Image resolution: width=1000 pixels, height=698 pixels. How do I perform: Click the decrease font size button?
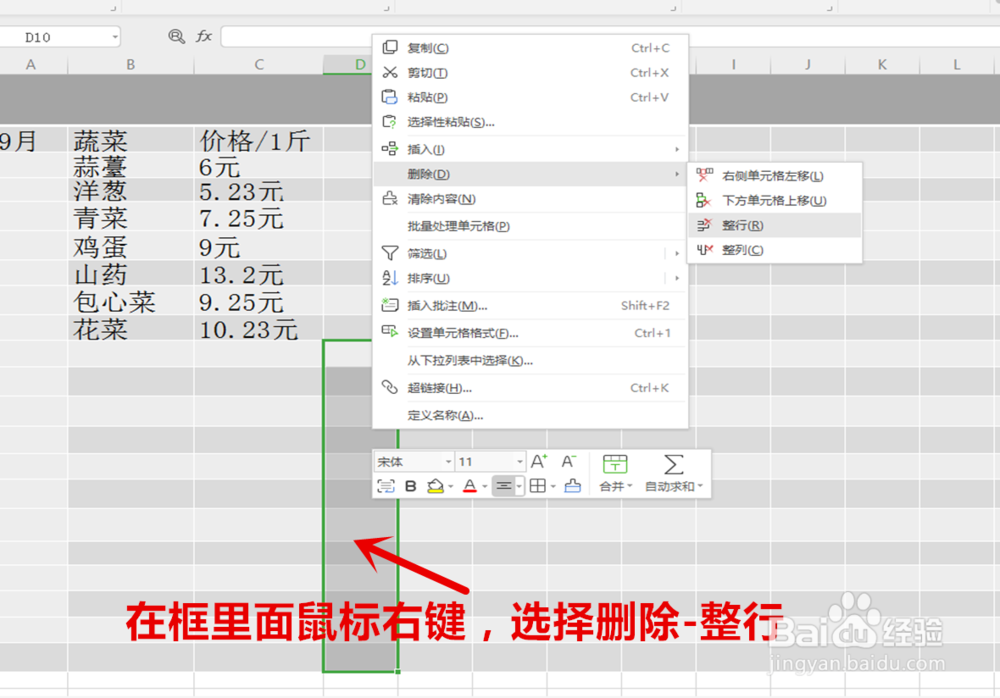pos(568,461)
